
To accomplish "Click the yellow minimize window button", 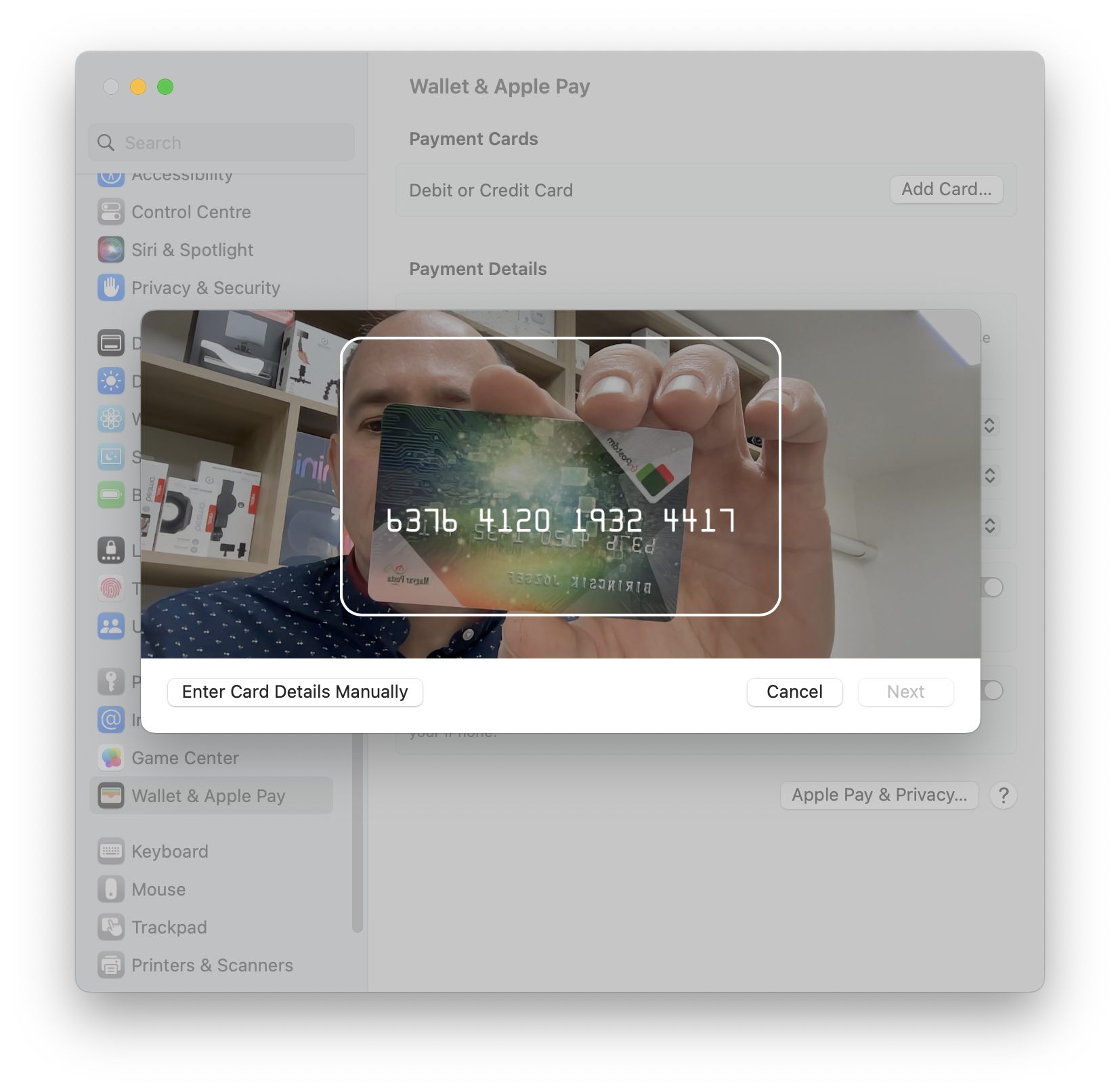I will [138, 87].
